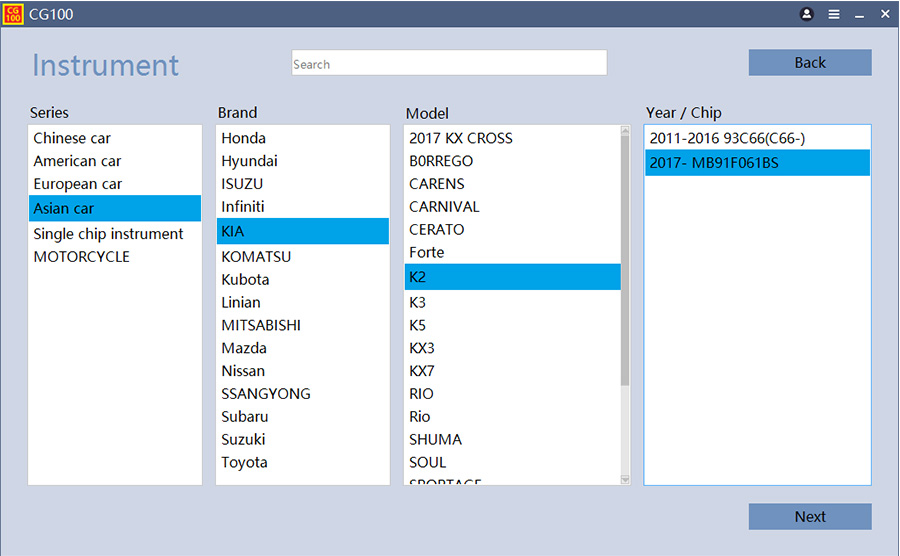
Task: Click the user account icon
Action: pyautogui.click(x=807, y=14)
